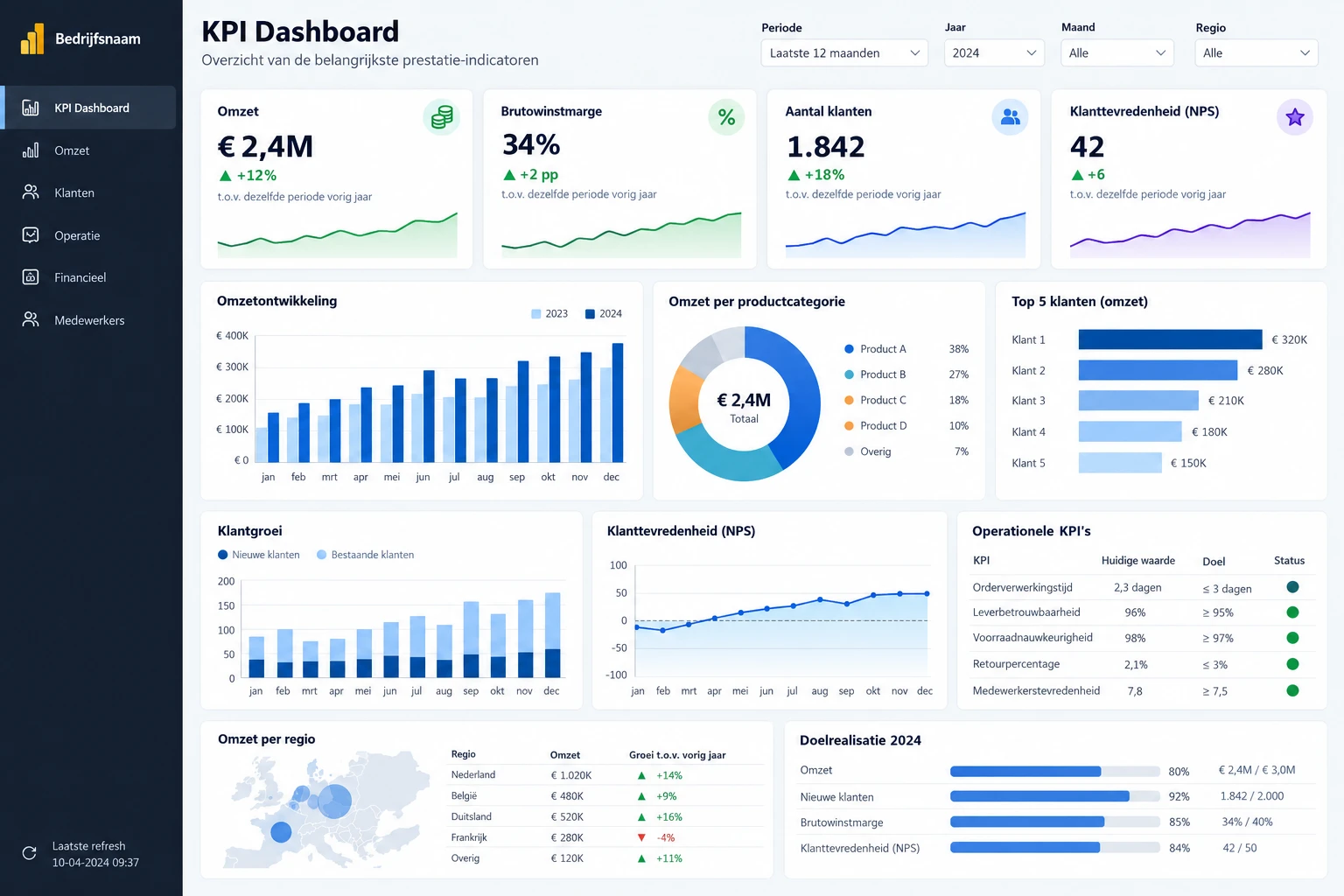Screen dimensions: 1344x896
Task: Click the Brutowinstmarge 34% / 40% goal text
Action: (x=1248, y=822)
